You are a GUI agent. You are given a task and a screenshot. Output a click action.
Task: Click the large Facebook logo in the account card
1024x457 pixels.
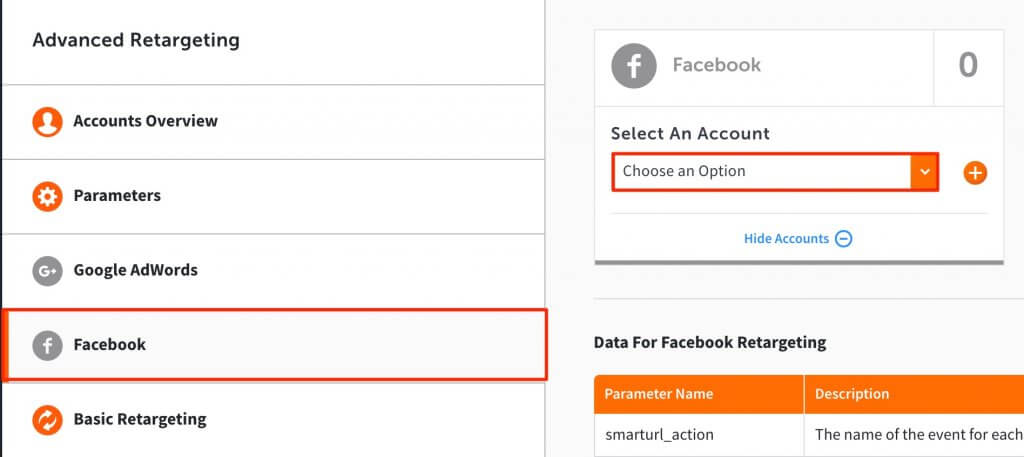pyautogui.click(x=633, y=66)
